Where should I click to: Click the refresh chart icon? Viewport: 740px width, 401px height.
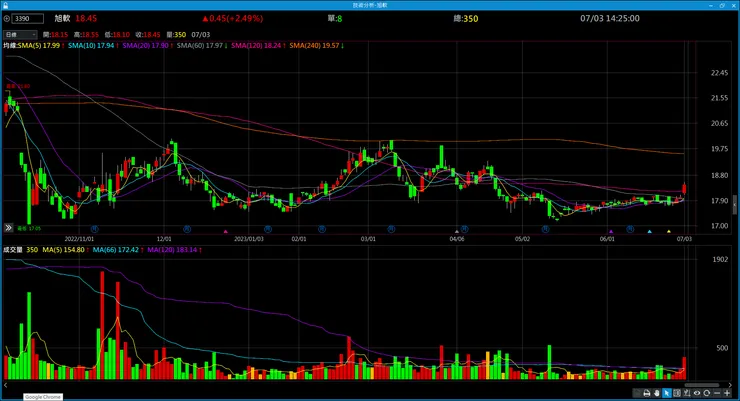(706, 393)
